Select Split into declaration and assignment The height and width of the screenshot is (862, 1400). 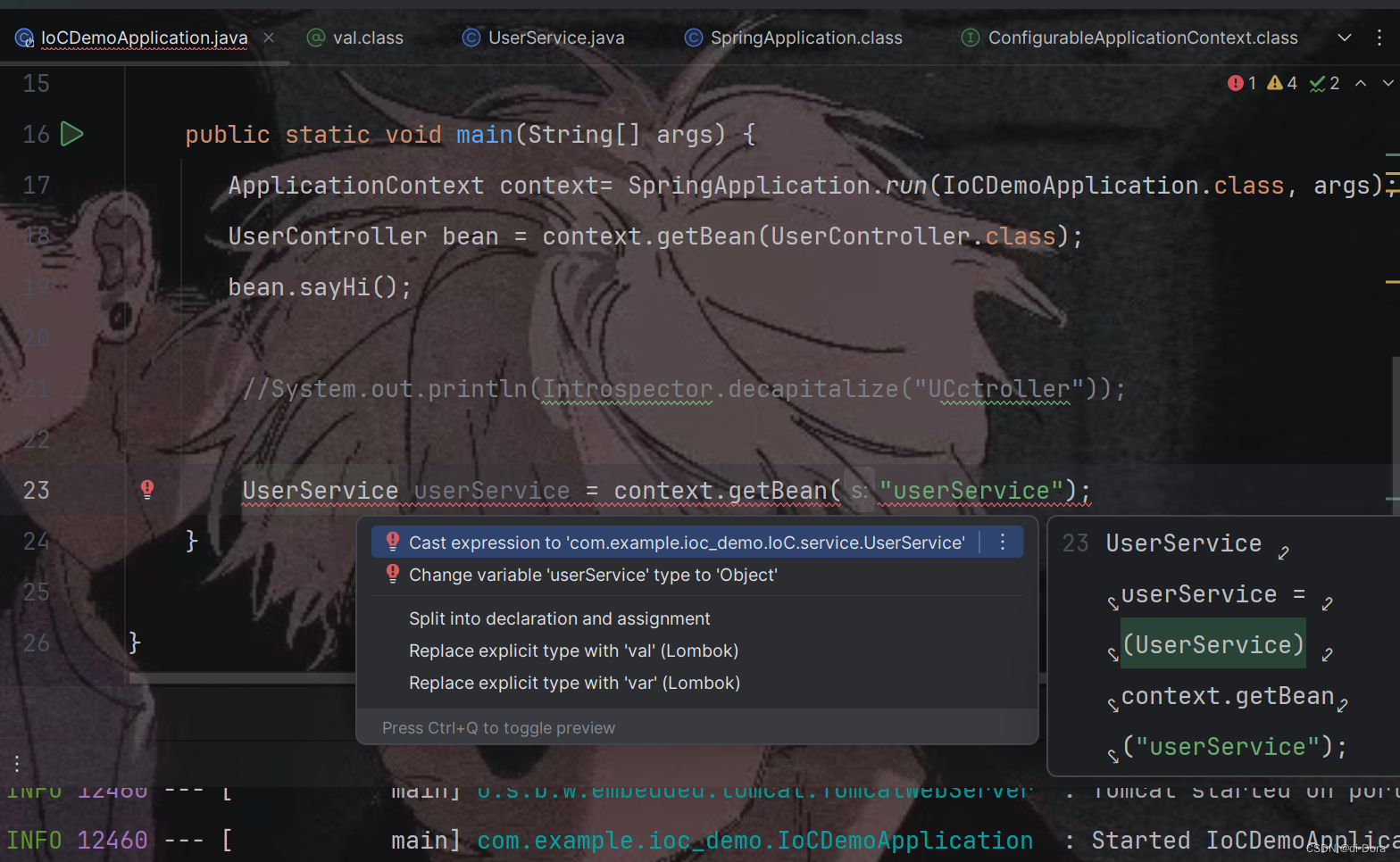(x=559, y=618)
